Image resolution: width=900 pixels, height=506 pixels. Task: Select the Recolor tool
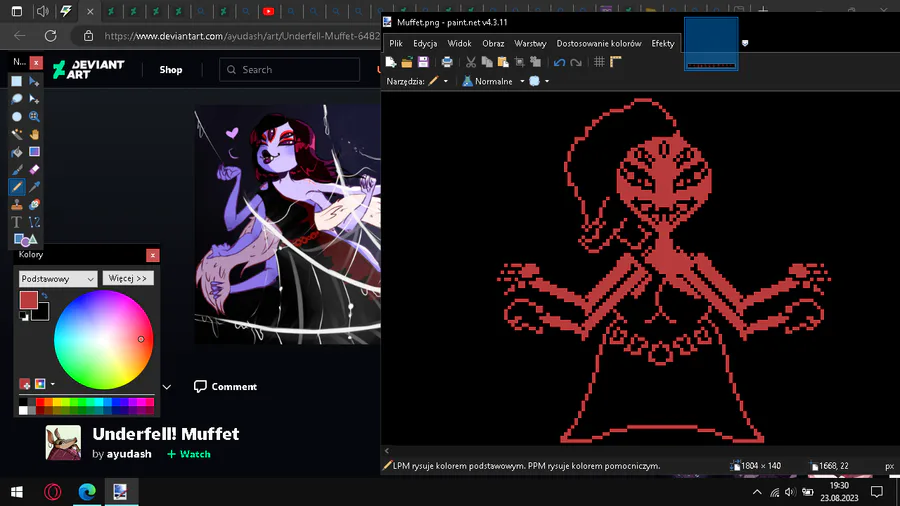click(x=34, y=204)
